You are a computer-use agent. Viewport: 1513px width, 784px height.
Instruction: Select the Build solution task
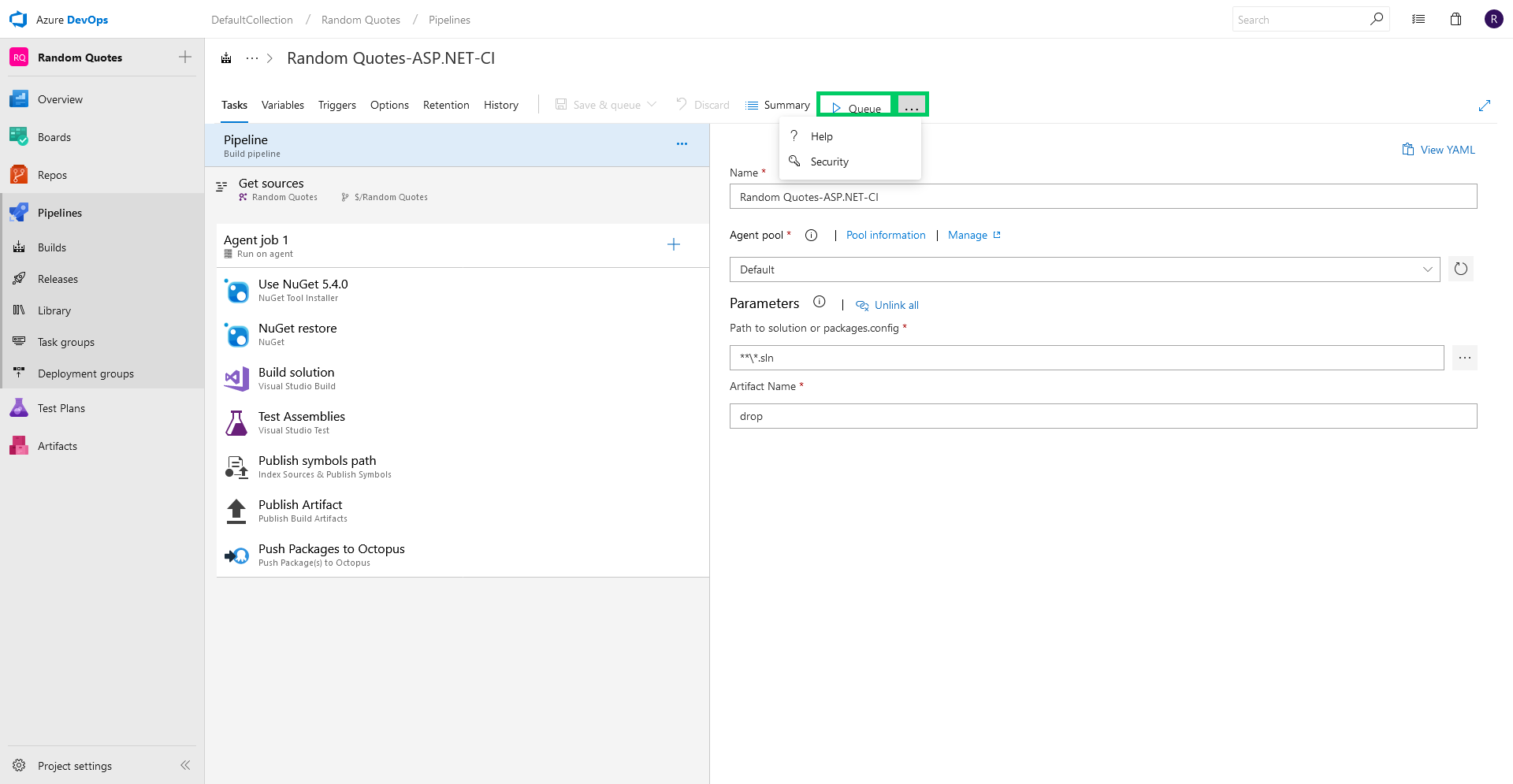click(463, 378)
